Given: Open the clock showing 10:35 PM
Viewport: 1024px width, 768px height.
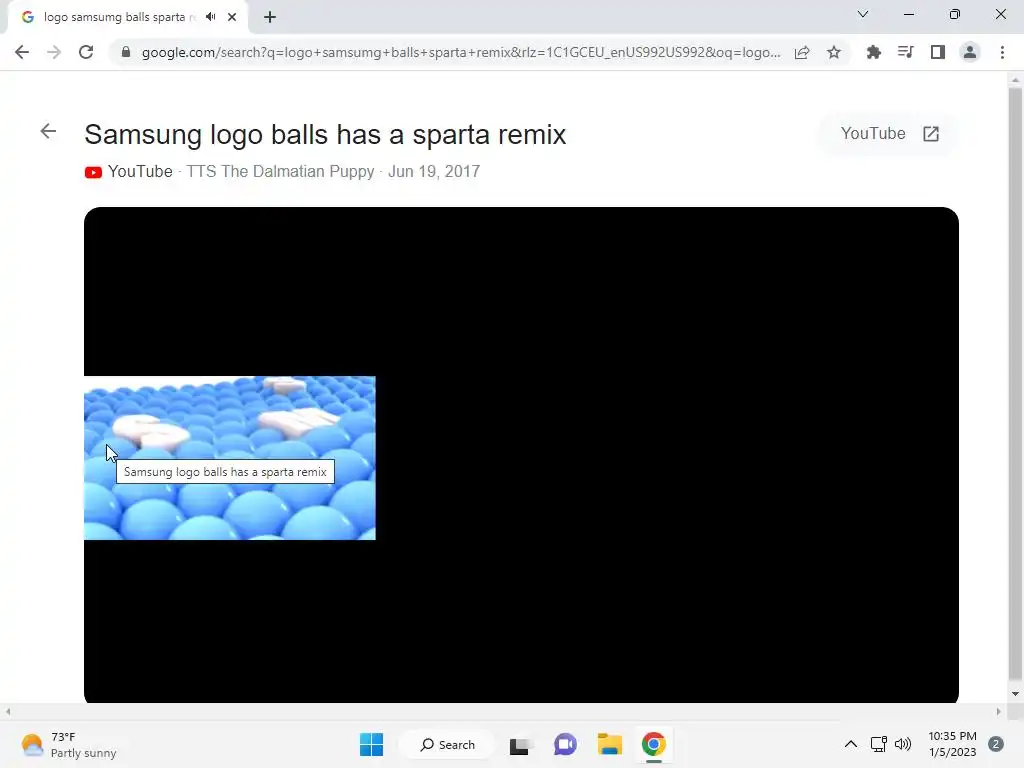Looking at the screenshot, I should coord(952,744).
